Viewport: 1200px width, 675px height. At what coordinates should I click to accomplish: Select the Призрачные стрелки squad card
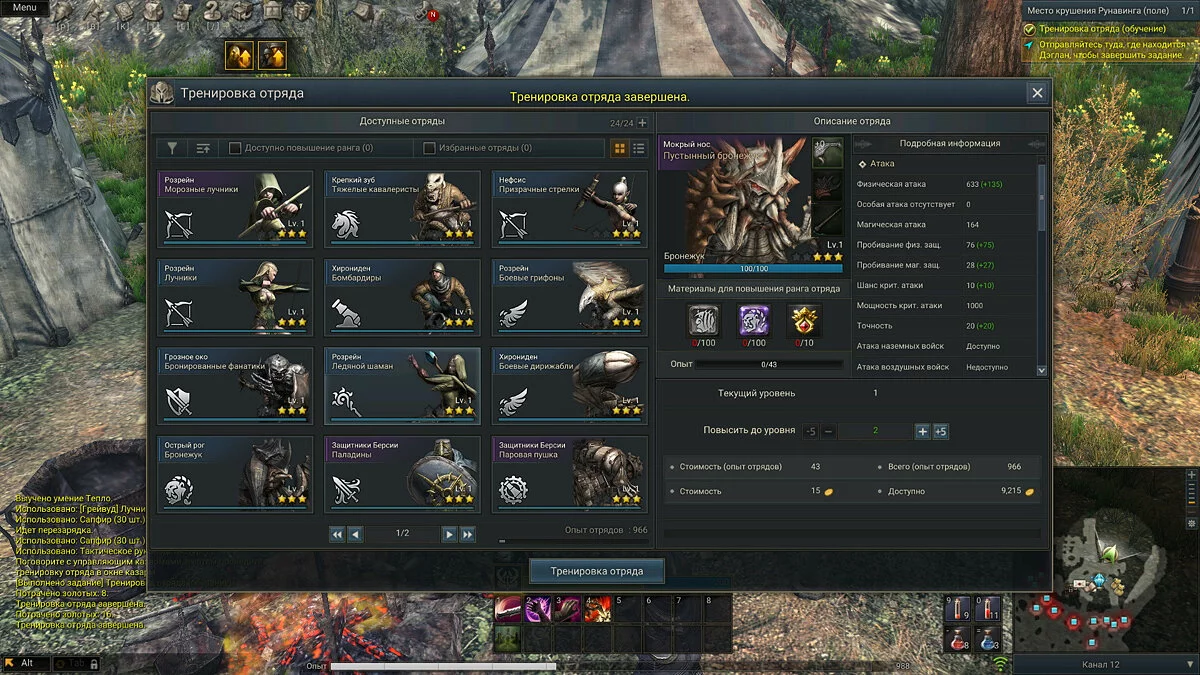point(569,209)
